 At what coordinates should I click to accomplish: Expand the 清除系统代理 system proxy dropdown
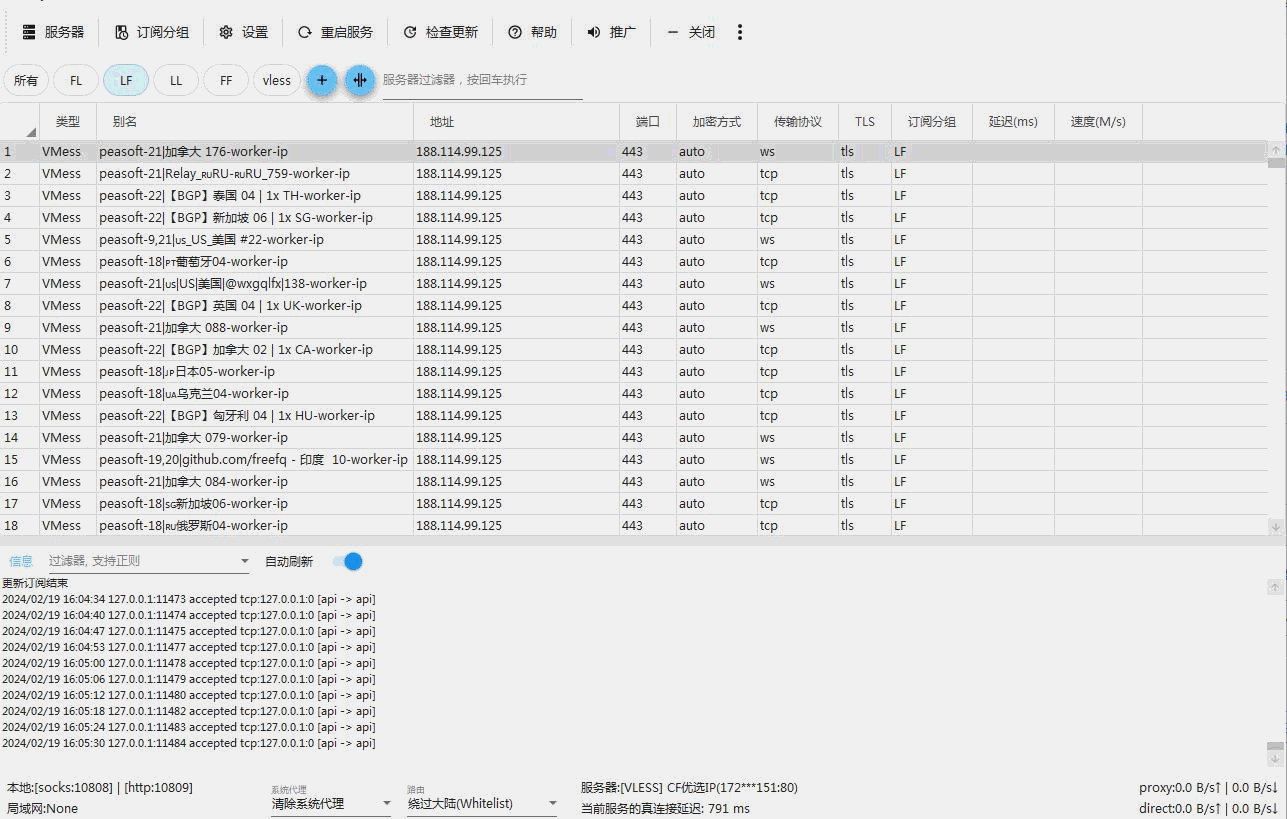pyautogui.click(x=386, y=803)
